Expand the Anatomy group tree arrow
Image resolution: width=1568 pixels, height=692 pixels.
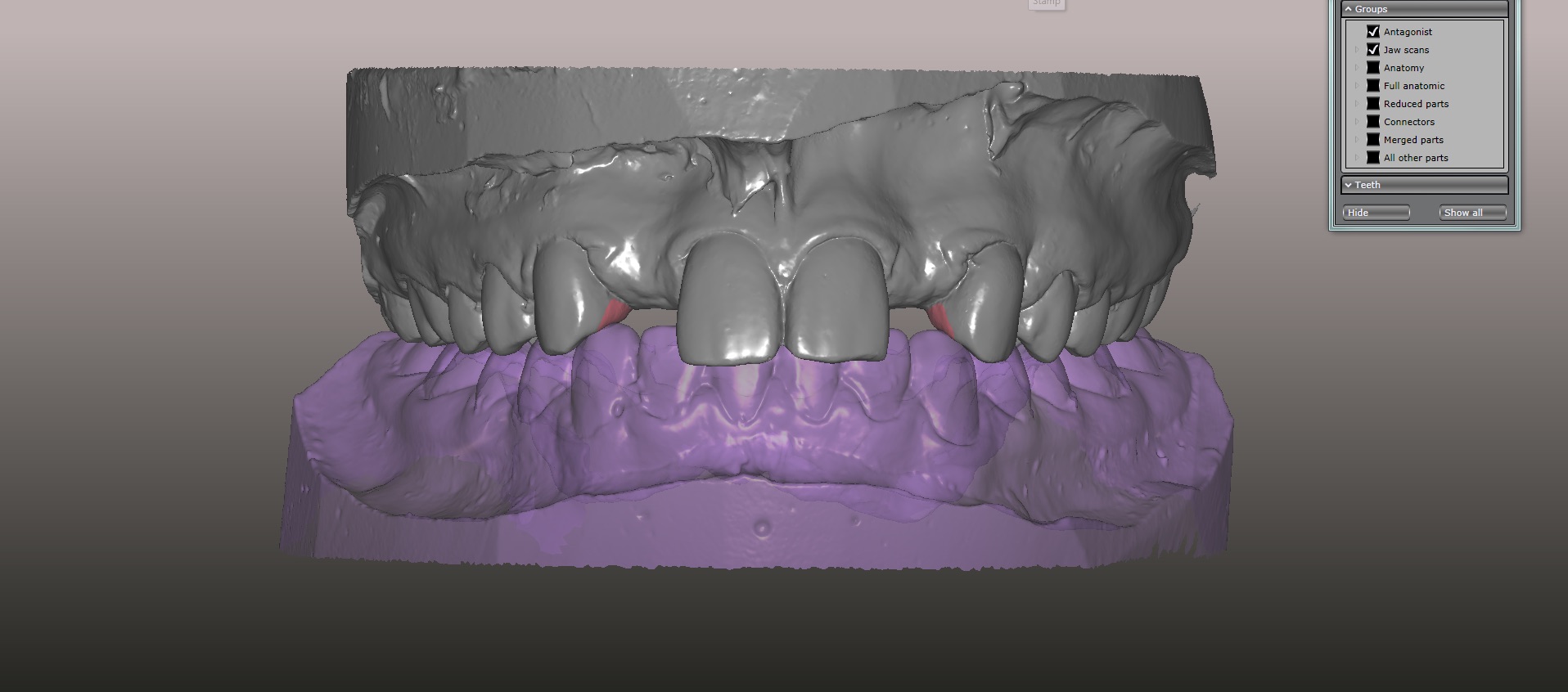pyautogui.click(x=1357, y=68)
